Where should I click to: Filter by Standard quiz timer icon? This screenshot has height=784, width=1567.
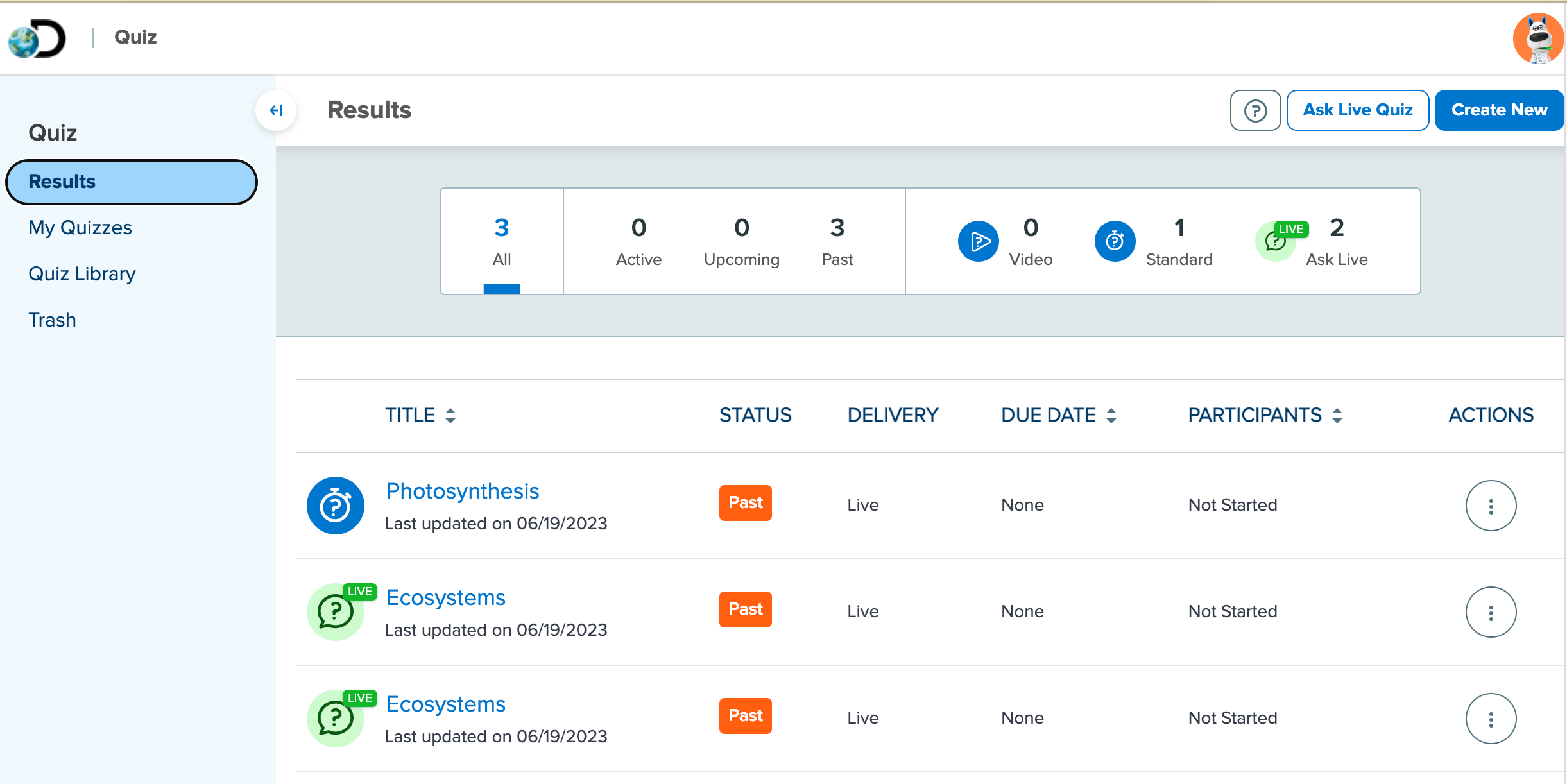(x=1115, y=241)
